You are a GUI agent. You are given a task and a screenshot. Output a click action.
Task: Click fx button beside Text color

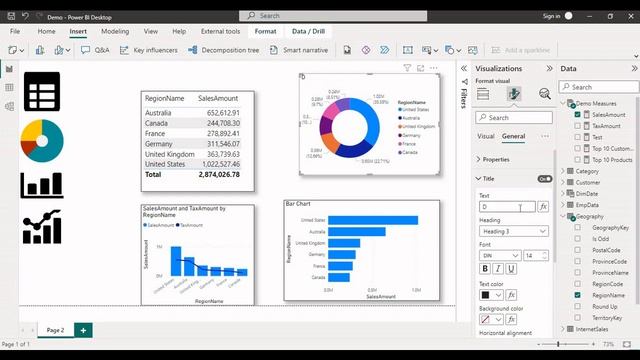pyautogui.click(x=511, y=295)
